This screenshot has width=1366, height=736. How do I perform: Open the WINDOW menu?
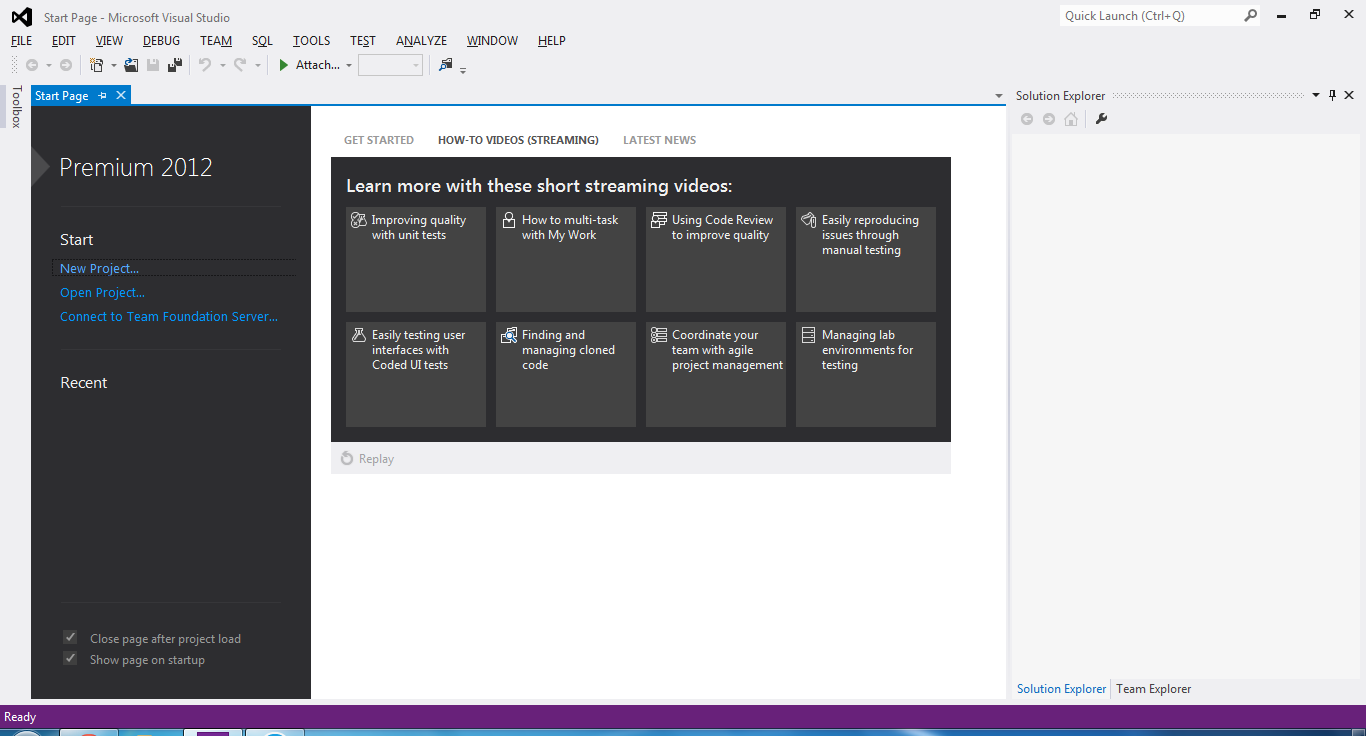492,41
